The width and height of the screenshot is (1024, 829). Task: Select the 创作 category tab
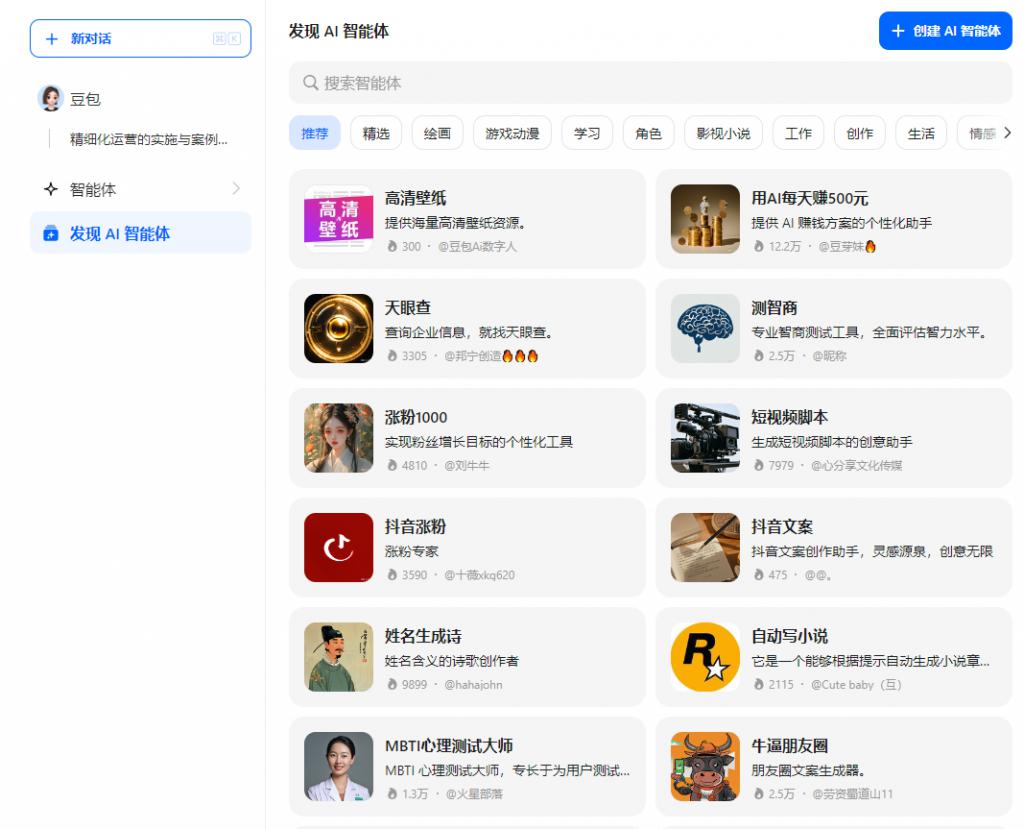pyautogui.click(x=859, y=133)
